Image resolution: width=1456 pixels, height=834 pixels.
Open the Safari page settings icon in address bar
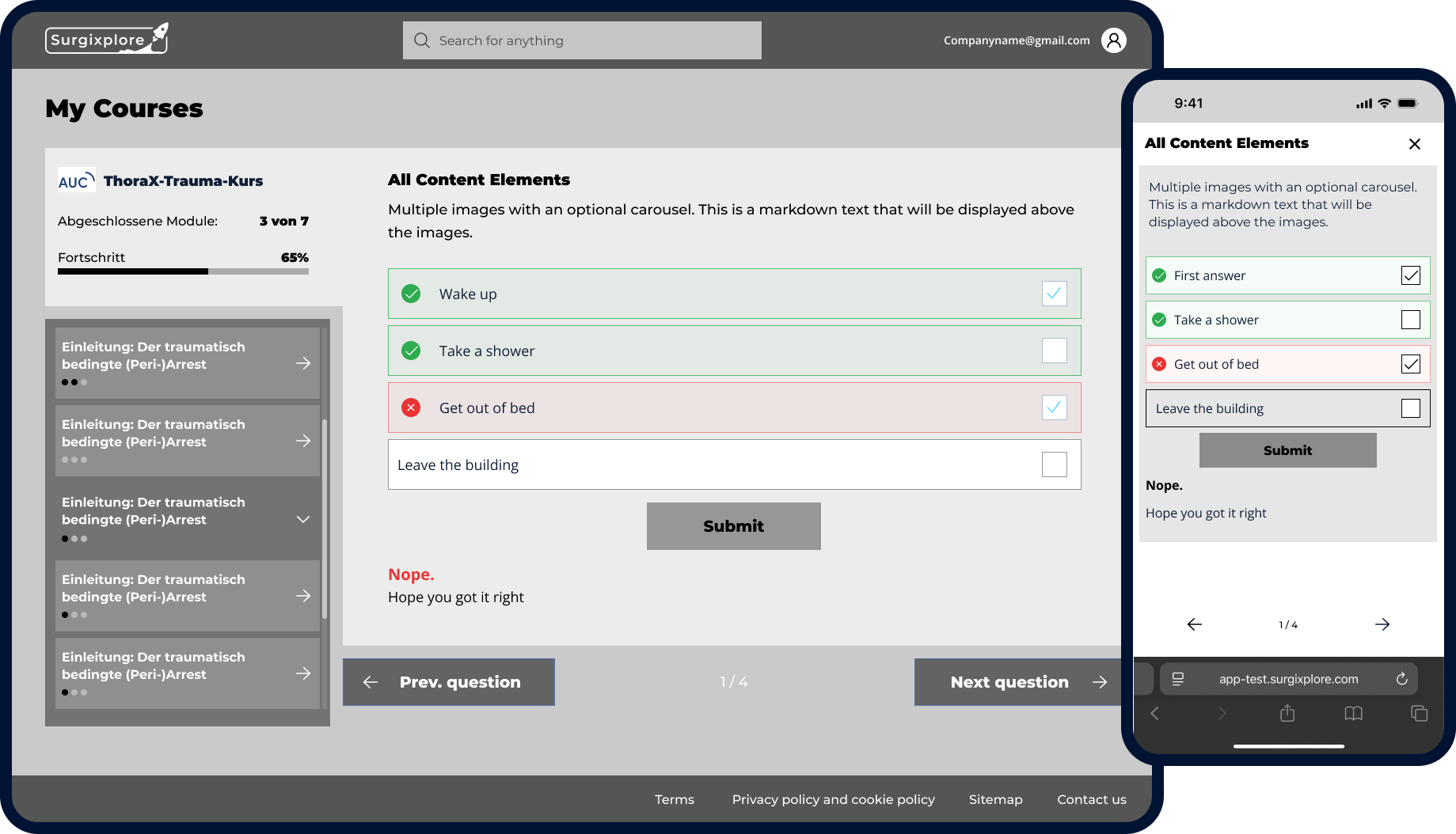pos(1178,679)
